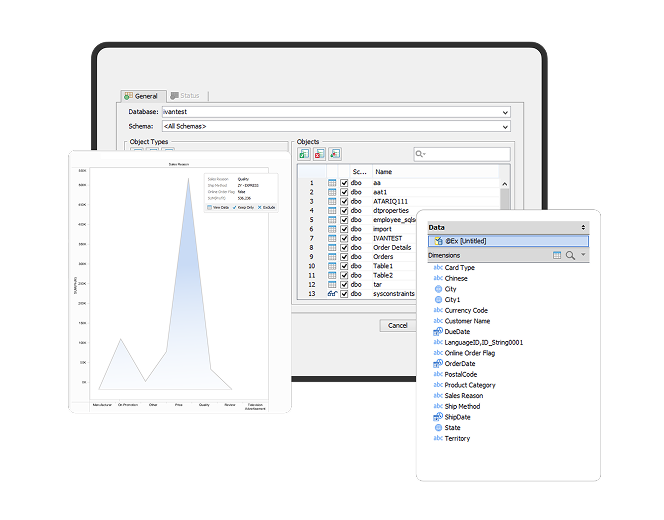664x520 pixels.
Task: Switch to the Status tab
Action: [x=185, y=96]
